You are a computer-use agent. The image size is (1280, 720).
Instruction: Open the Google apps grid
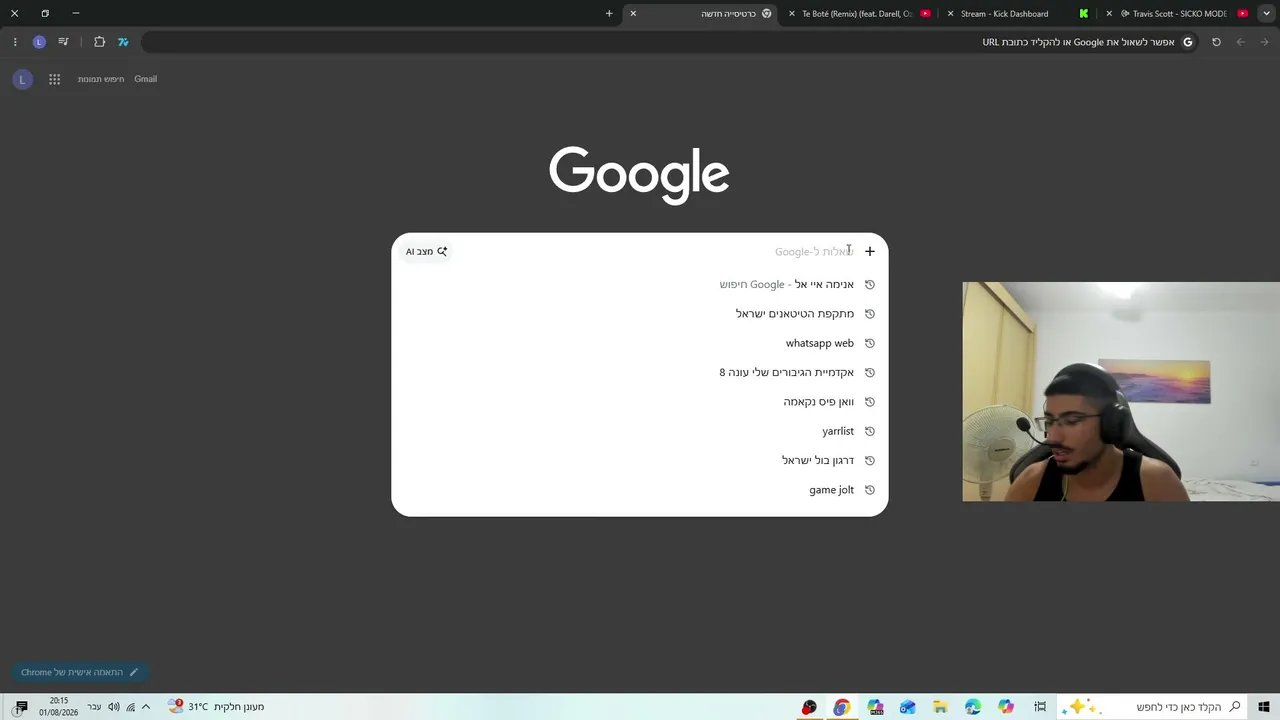55,79
